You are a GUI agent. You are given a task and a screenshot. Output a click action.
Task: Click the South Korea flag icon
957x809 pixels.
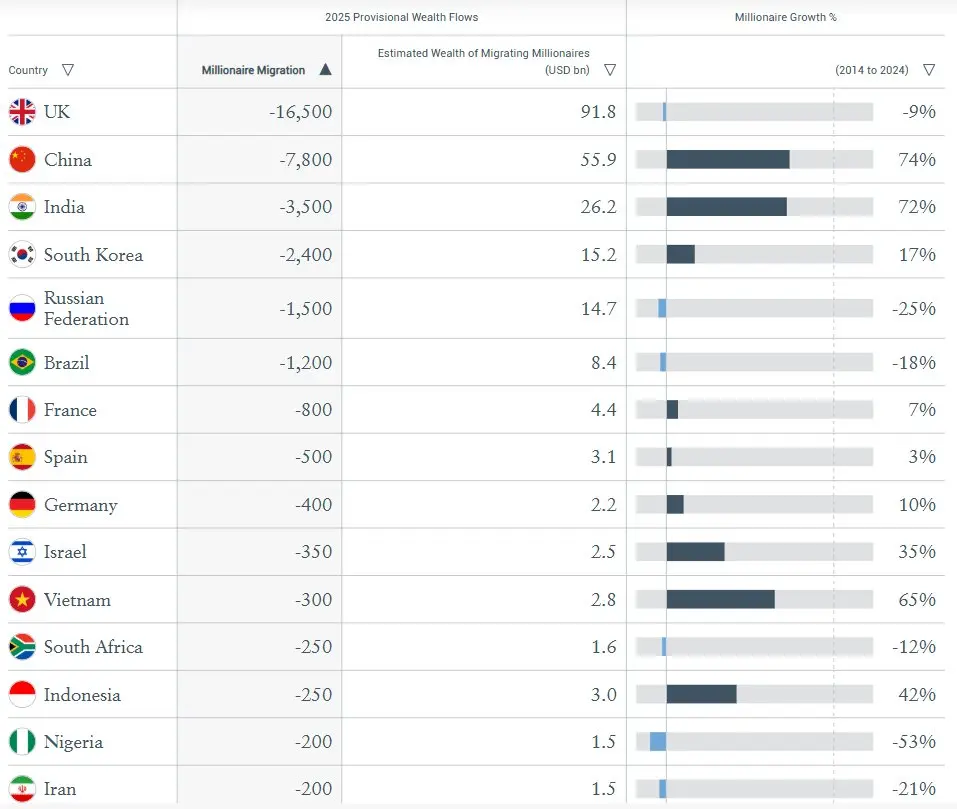[22, 254]
